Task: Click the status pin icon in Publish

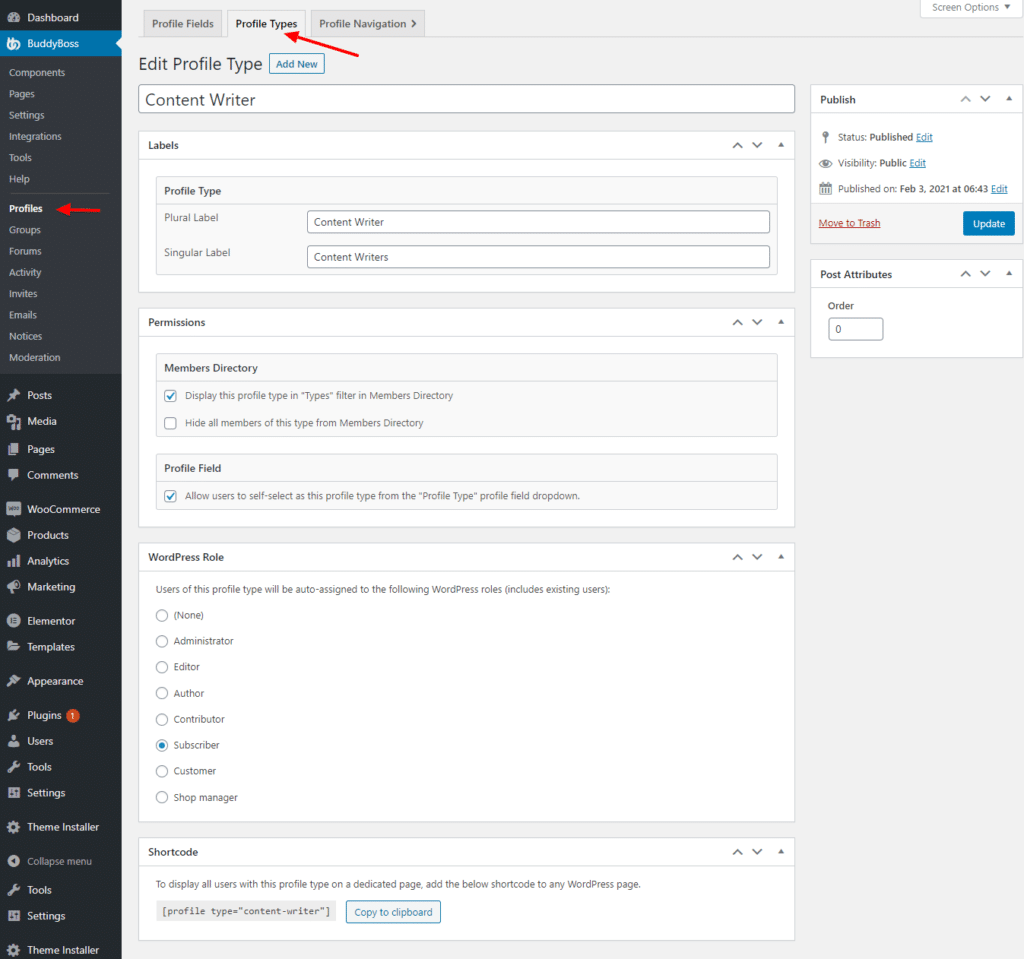Action: [825, 137]
